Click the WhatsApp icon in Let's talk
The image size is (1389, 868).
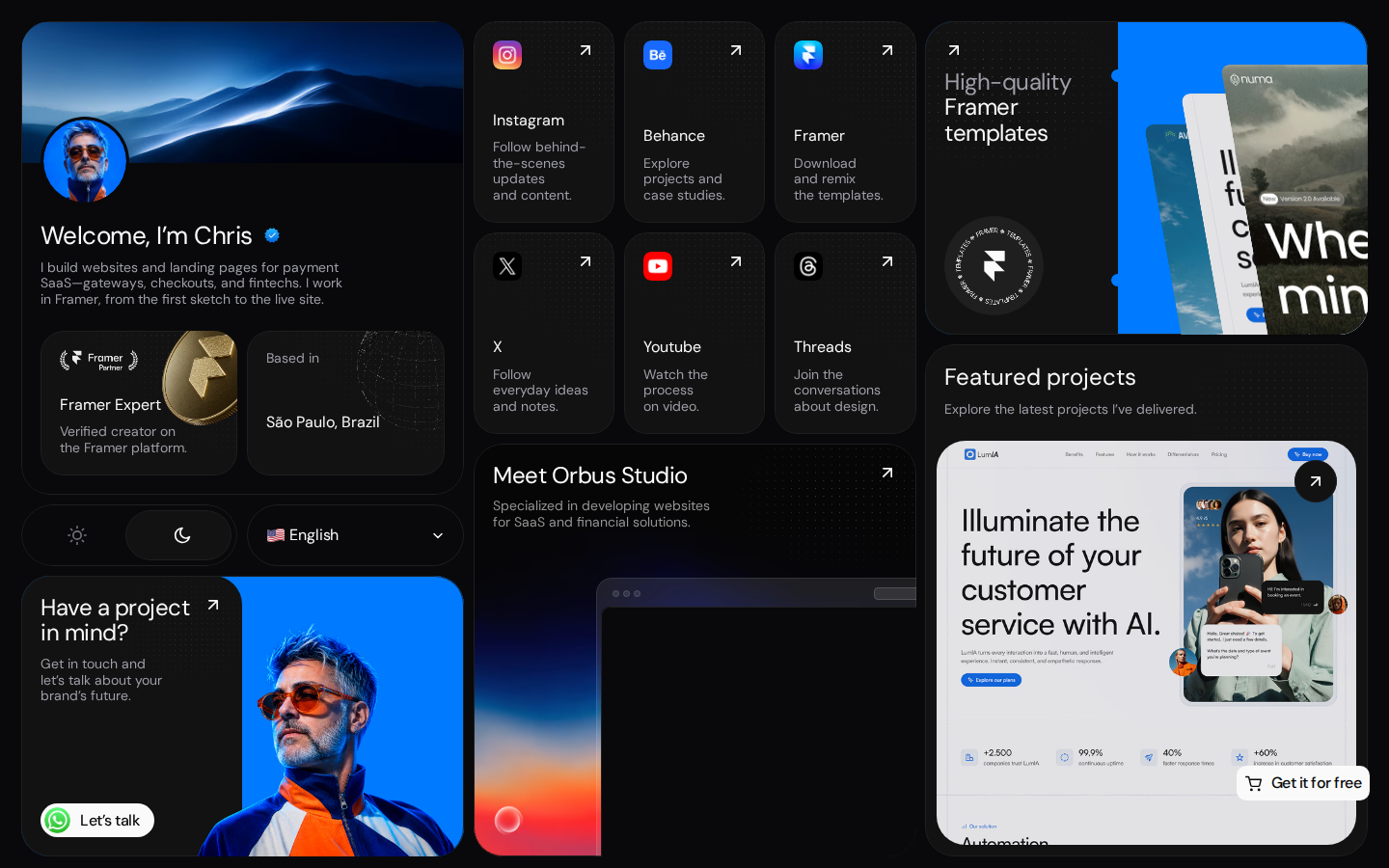[x=58, y=820]
